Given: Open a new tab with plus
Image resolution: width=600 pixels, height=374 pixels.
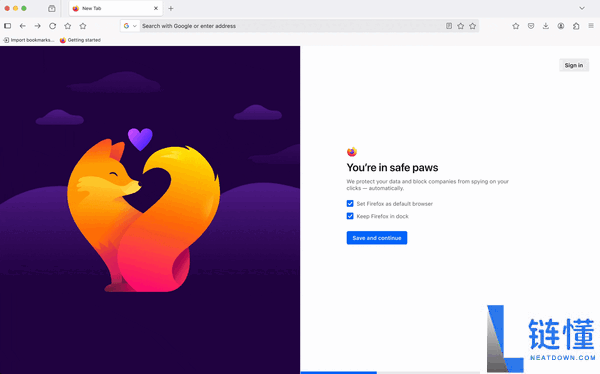Looking at the screenshot, I should tap(171, 8).
